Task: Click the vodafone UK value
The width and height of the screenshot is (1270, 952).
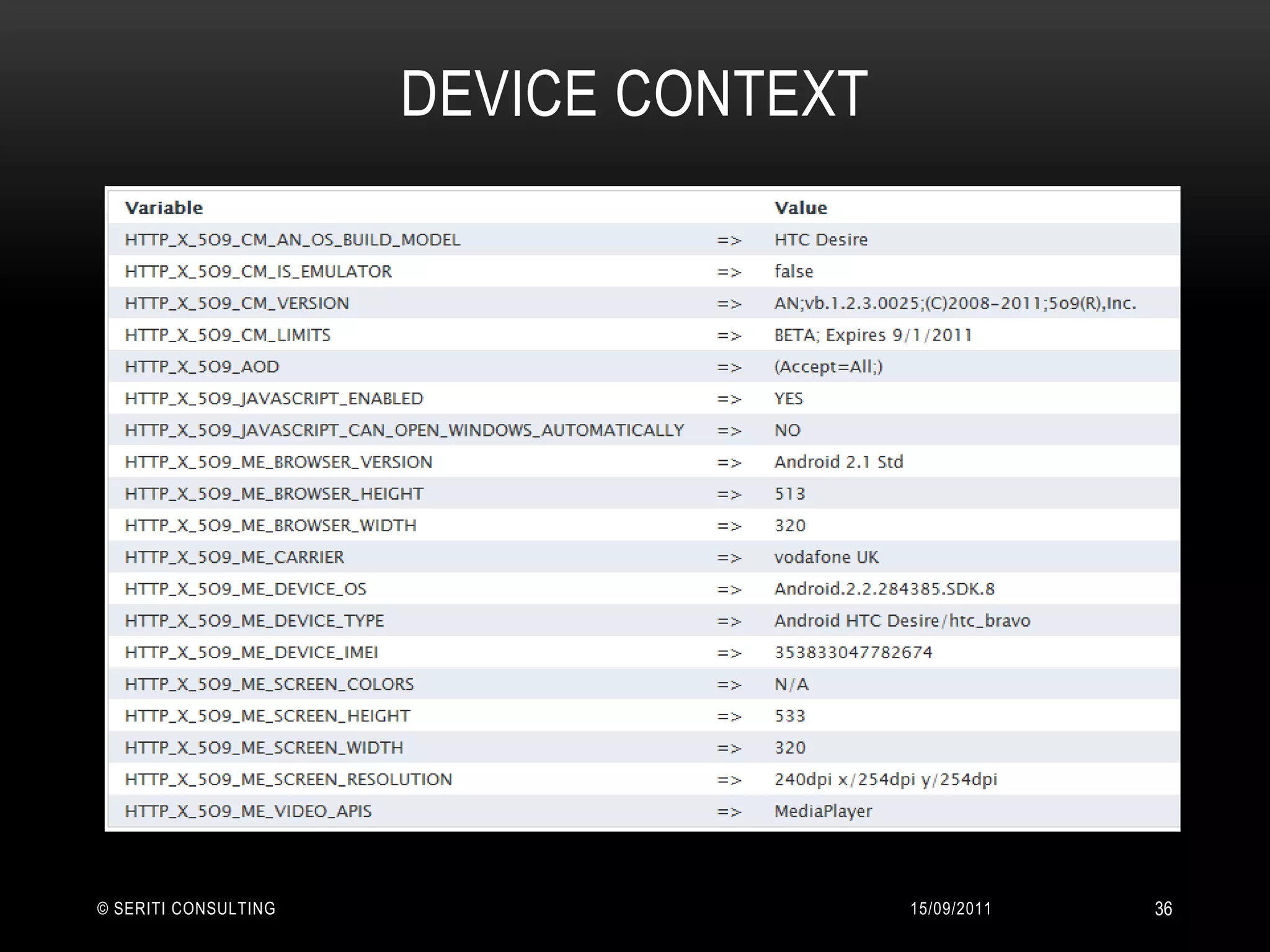Action: (827, 557)
